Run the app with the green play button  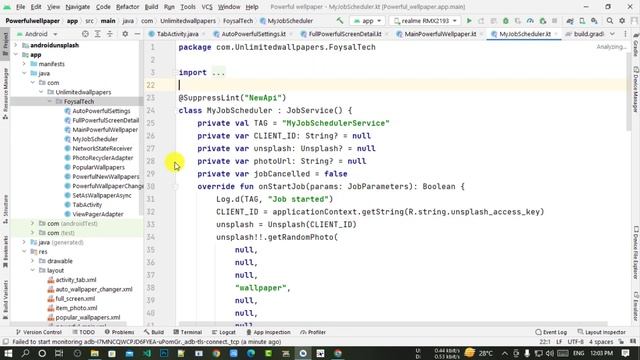pos(469,20)
